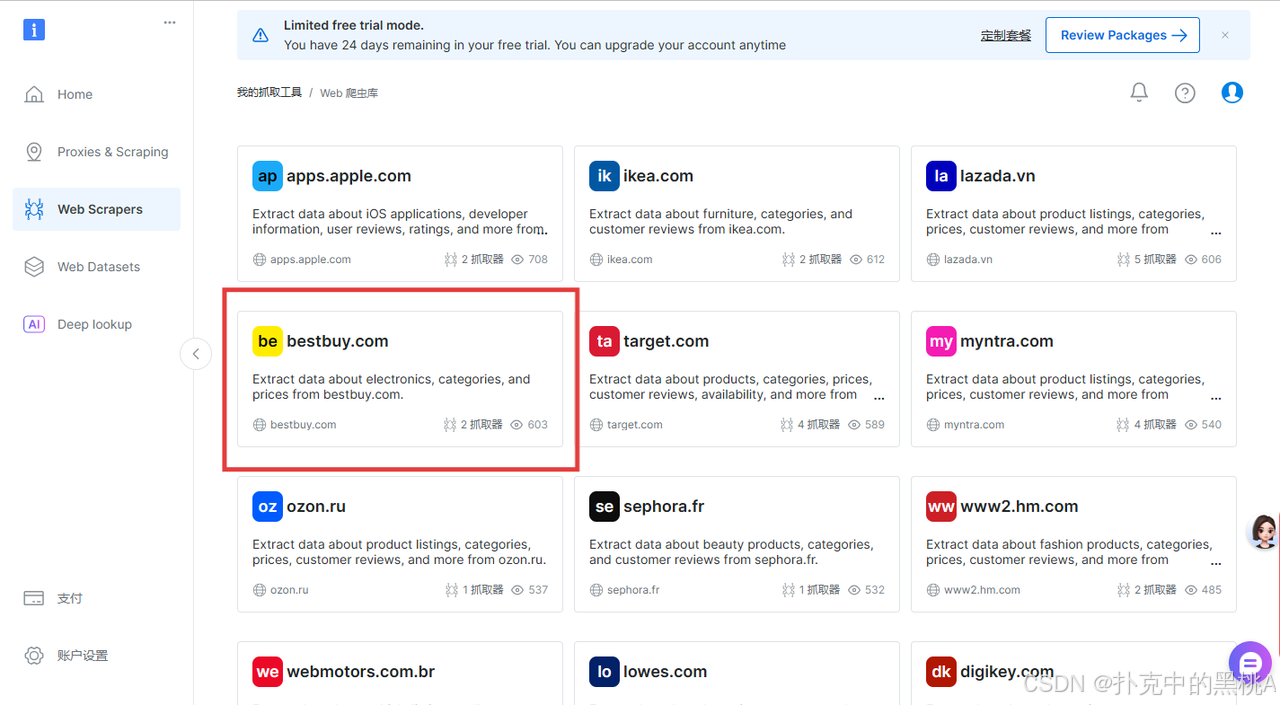This screenshot has width=1280, height=705.
Task: Click the '2 抓取器' count on bestbuy.com card
Action: [x=482, y=425]
